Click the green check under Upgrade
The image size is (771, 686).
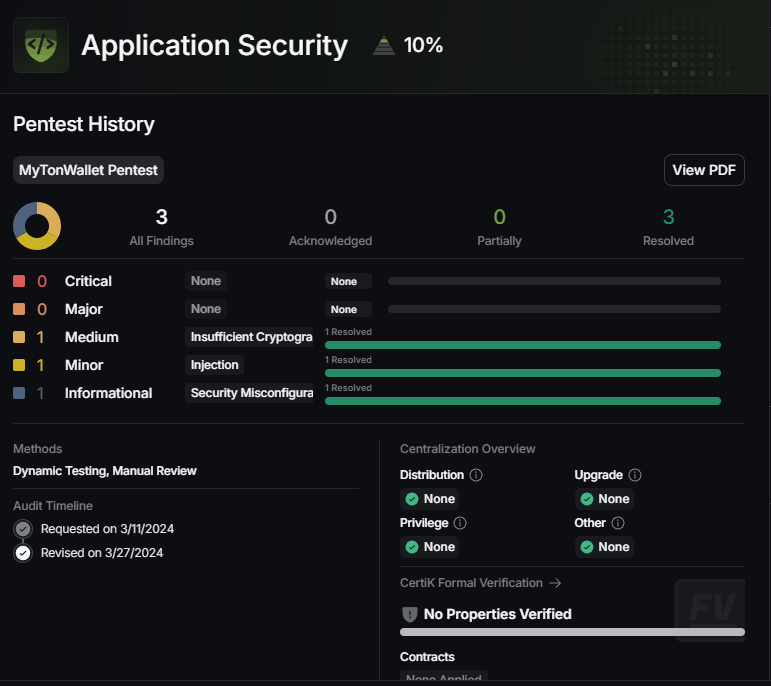587,499
